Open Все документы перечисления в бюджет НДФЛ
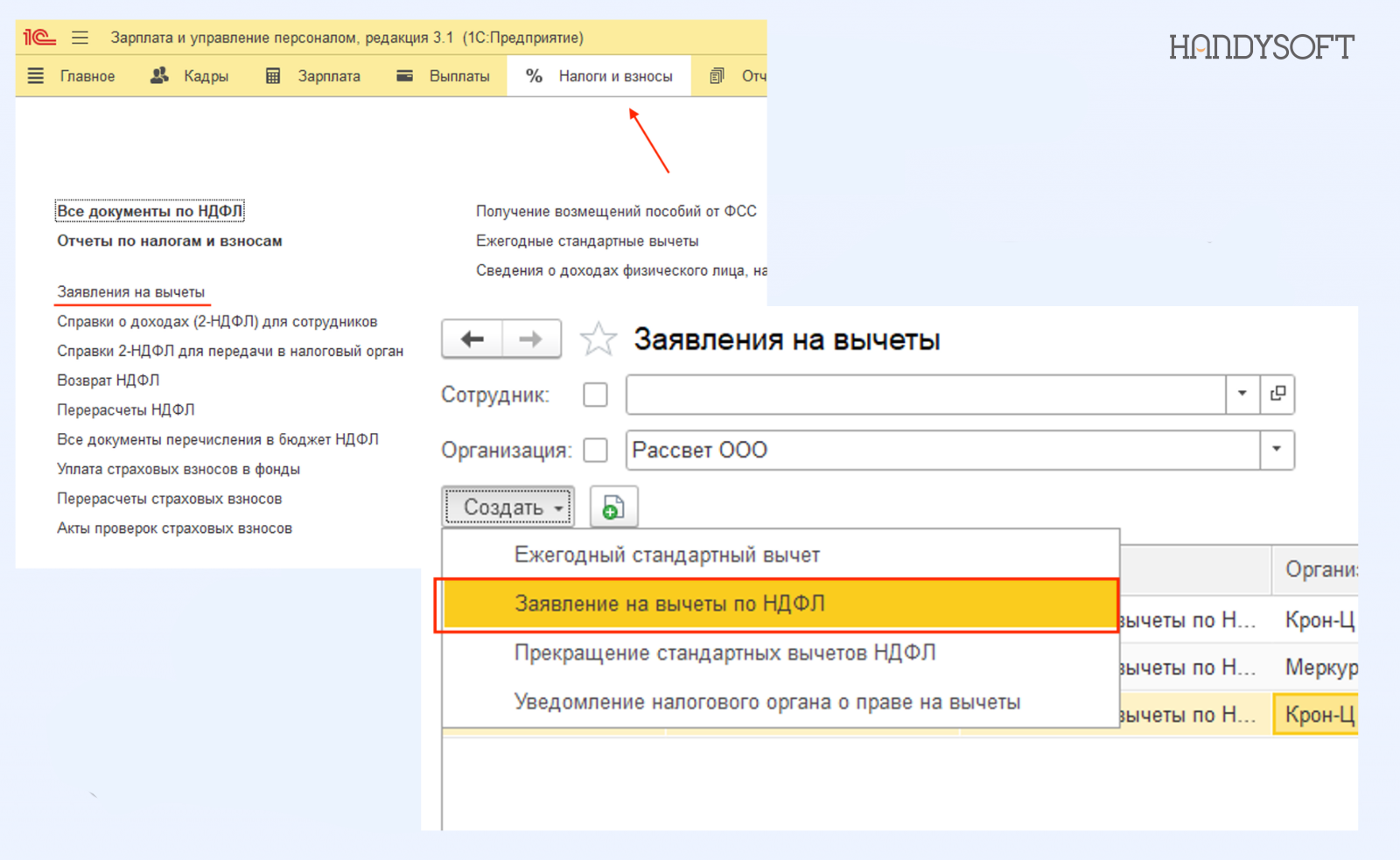The image size is (1400, 860). click(x=218, y=439)
